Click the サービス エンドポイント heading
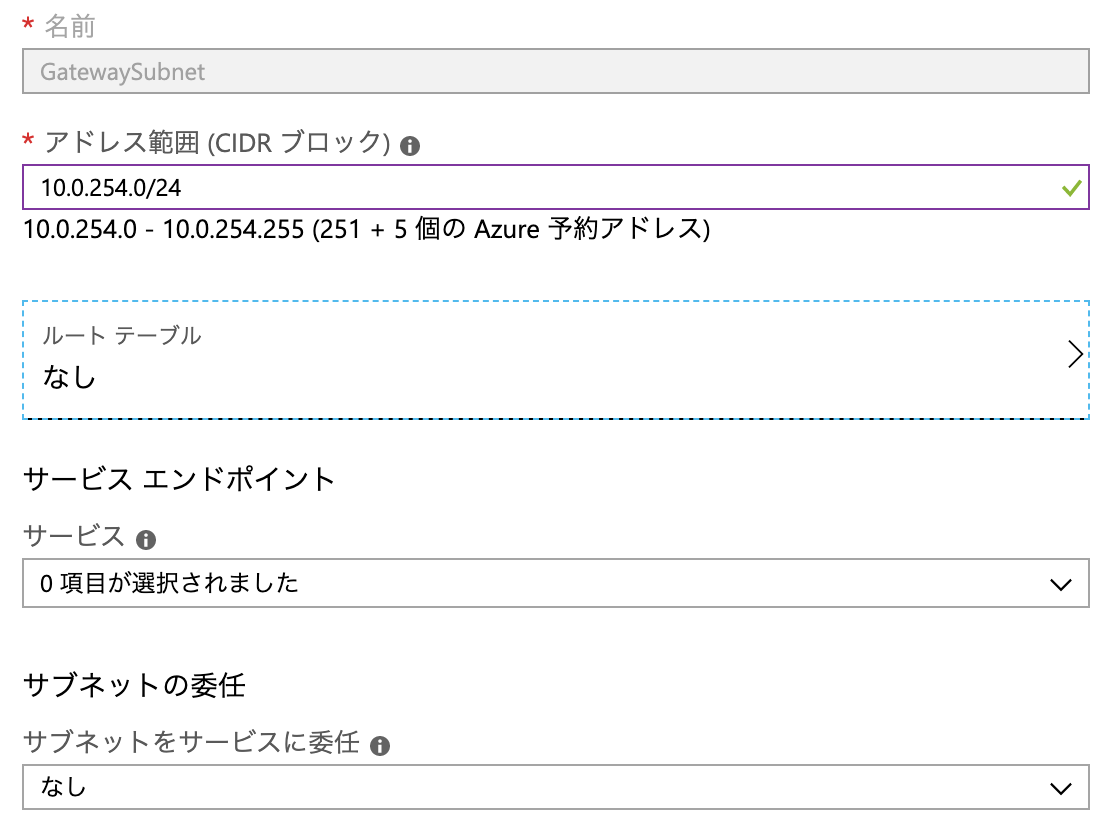Viewport: 1118px width, 824px height. click(178, 479)
